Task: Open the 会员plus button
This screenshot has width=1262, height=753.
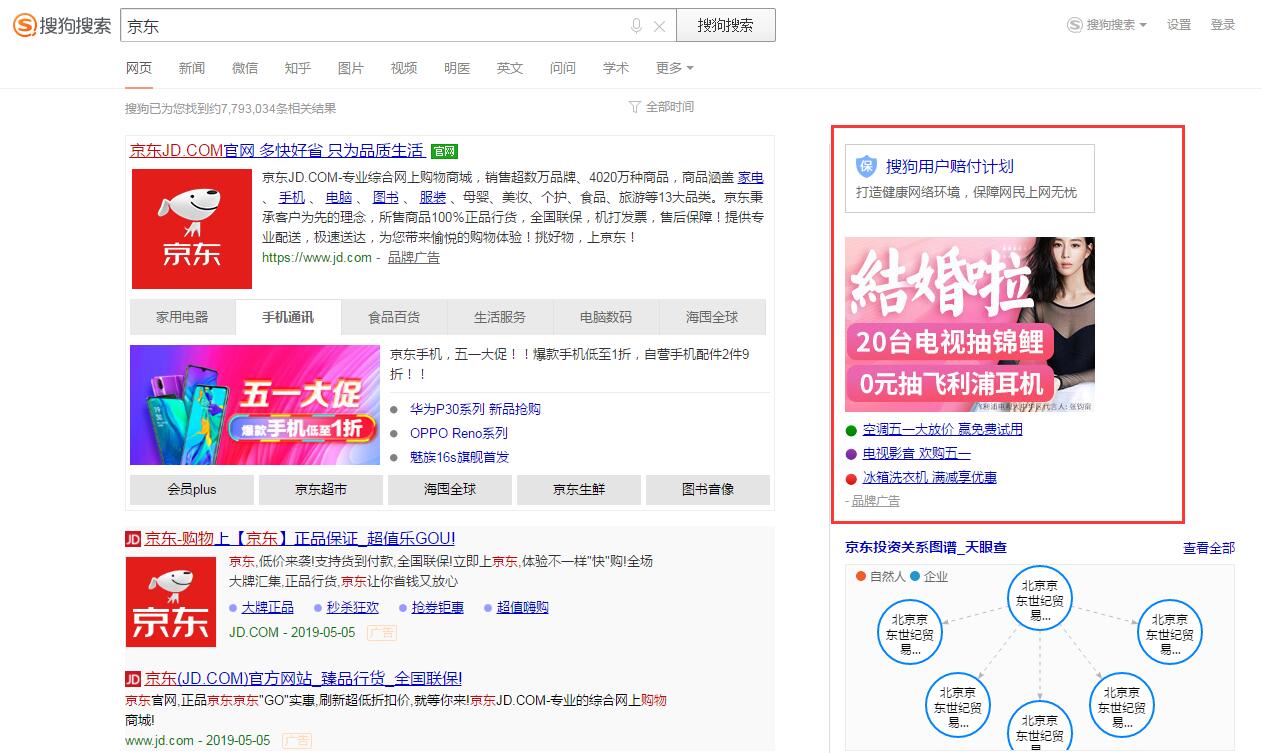Action: pos(190,490)
